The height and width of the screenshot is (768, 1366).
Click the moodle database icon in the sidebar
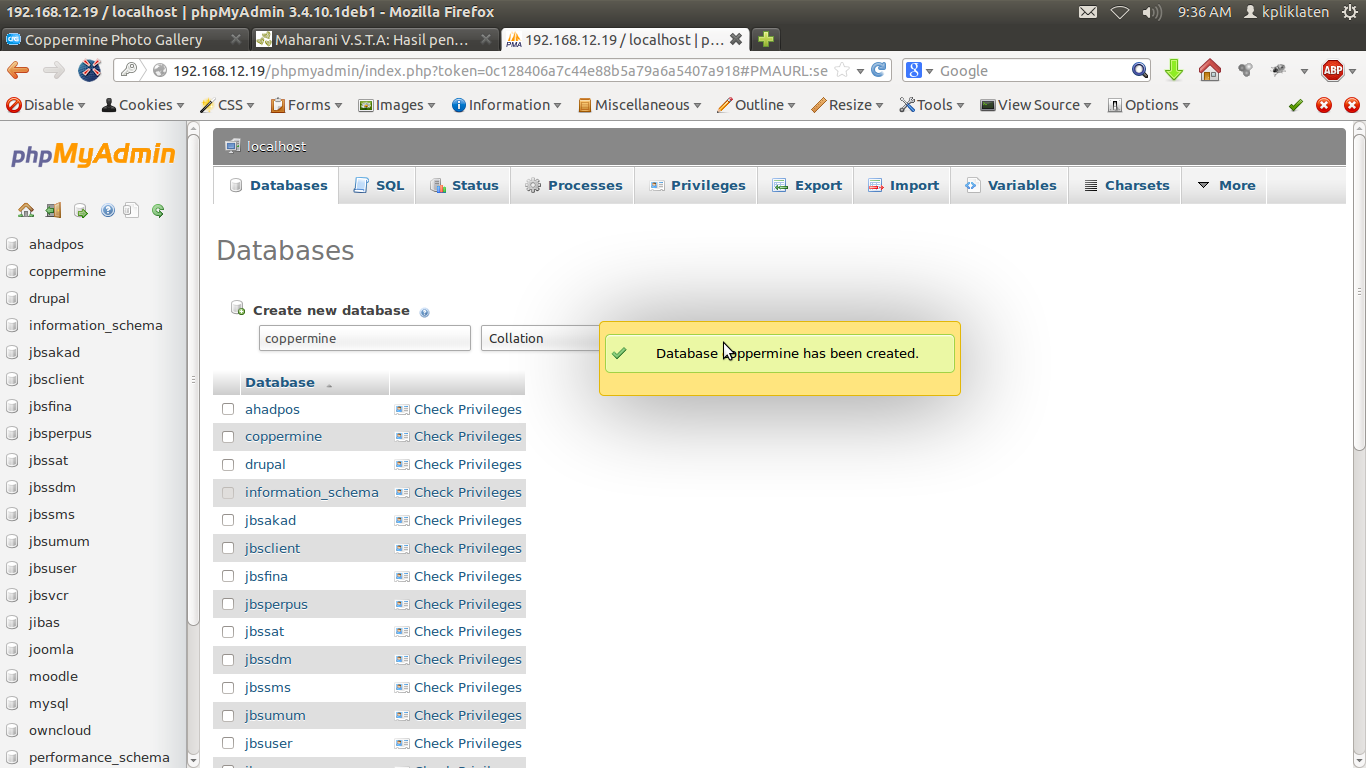(12, 676)
